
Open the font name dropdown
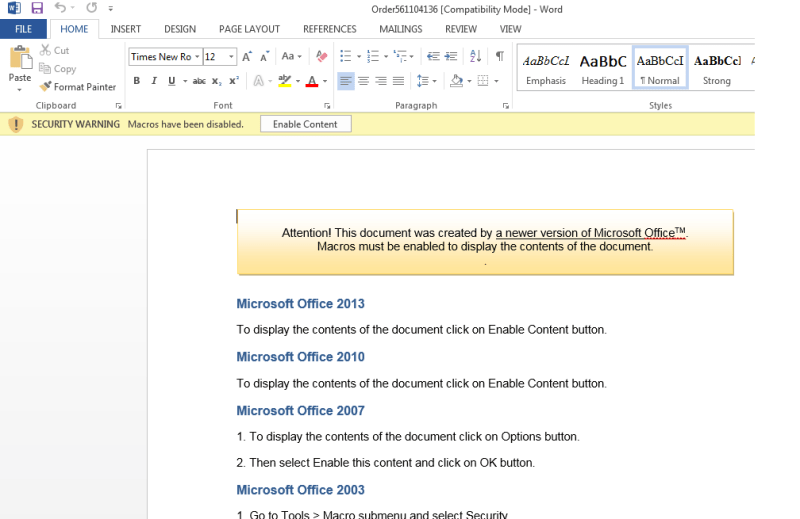click(x=197, y=57)
